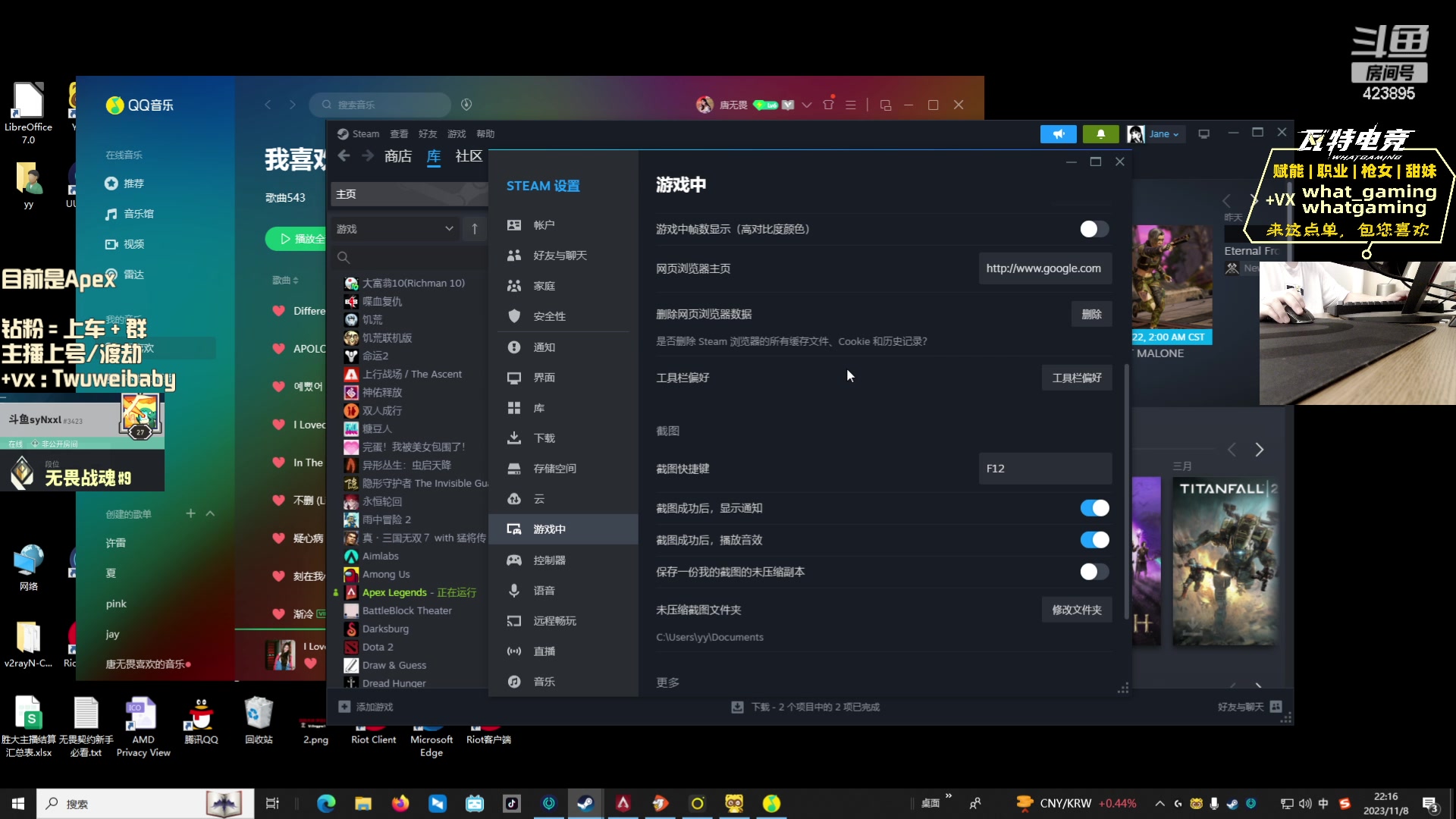The height and width of the screenshot is (819, 1456).
Task: Click next arrow above Titanfall 2 card
Action: (1259, 450)
